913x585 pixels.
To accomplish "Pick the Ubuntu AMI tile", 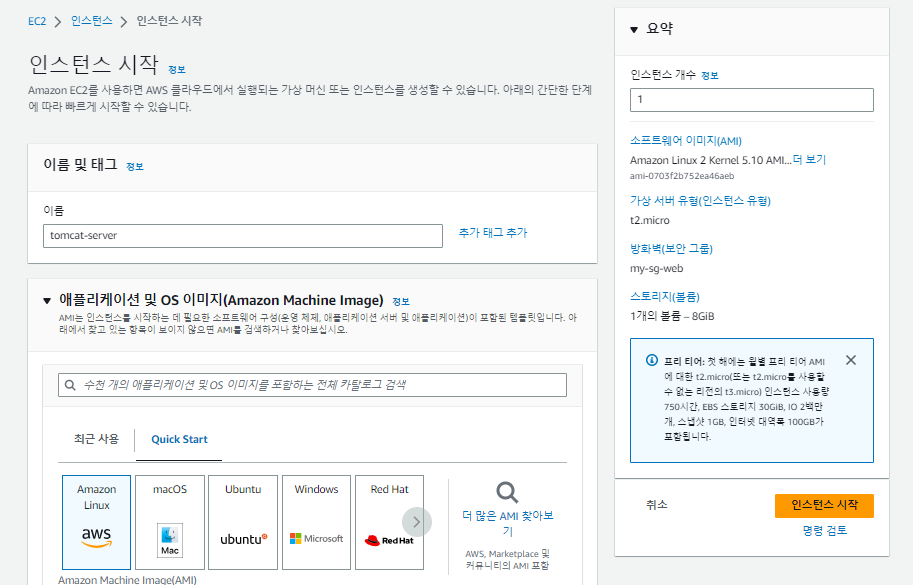I will [243, 522].
